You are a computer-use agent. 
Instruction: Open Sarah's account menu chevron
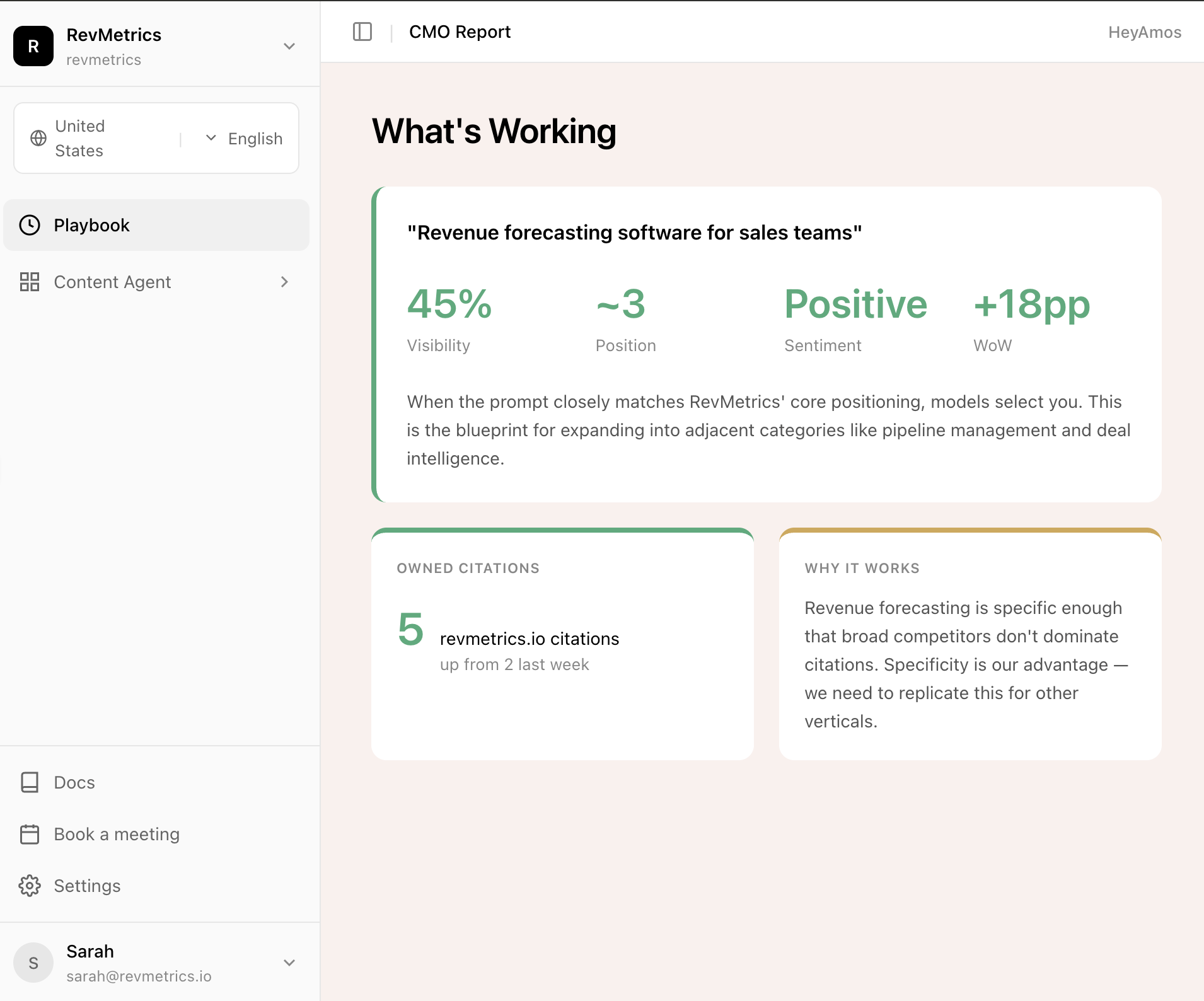pos(289,963)
